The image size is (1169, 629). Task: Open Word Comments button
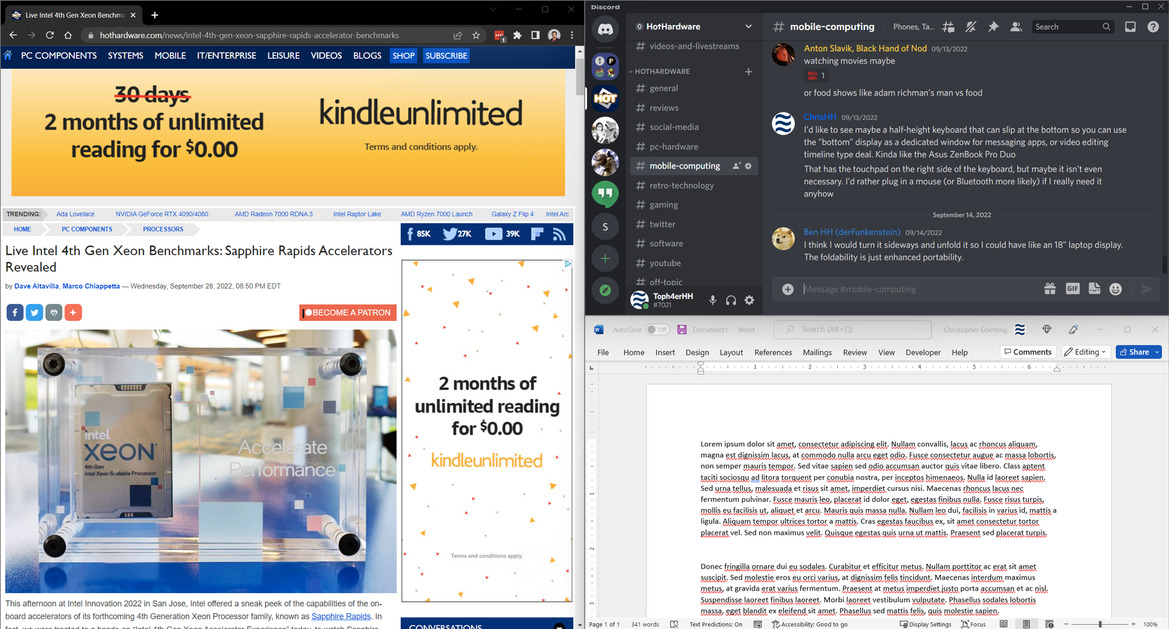coord(1027,352)
